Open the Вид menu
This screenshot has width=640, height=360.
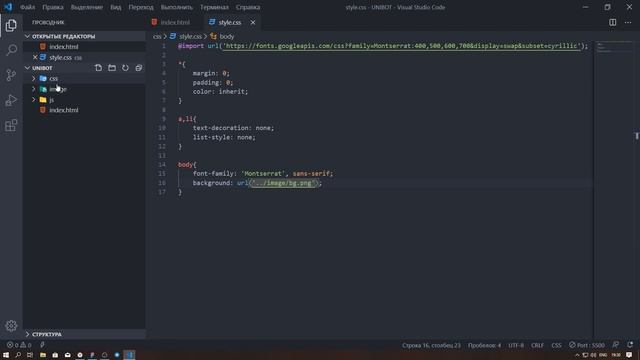tap(116, 7)
